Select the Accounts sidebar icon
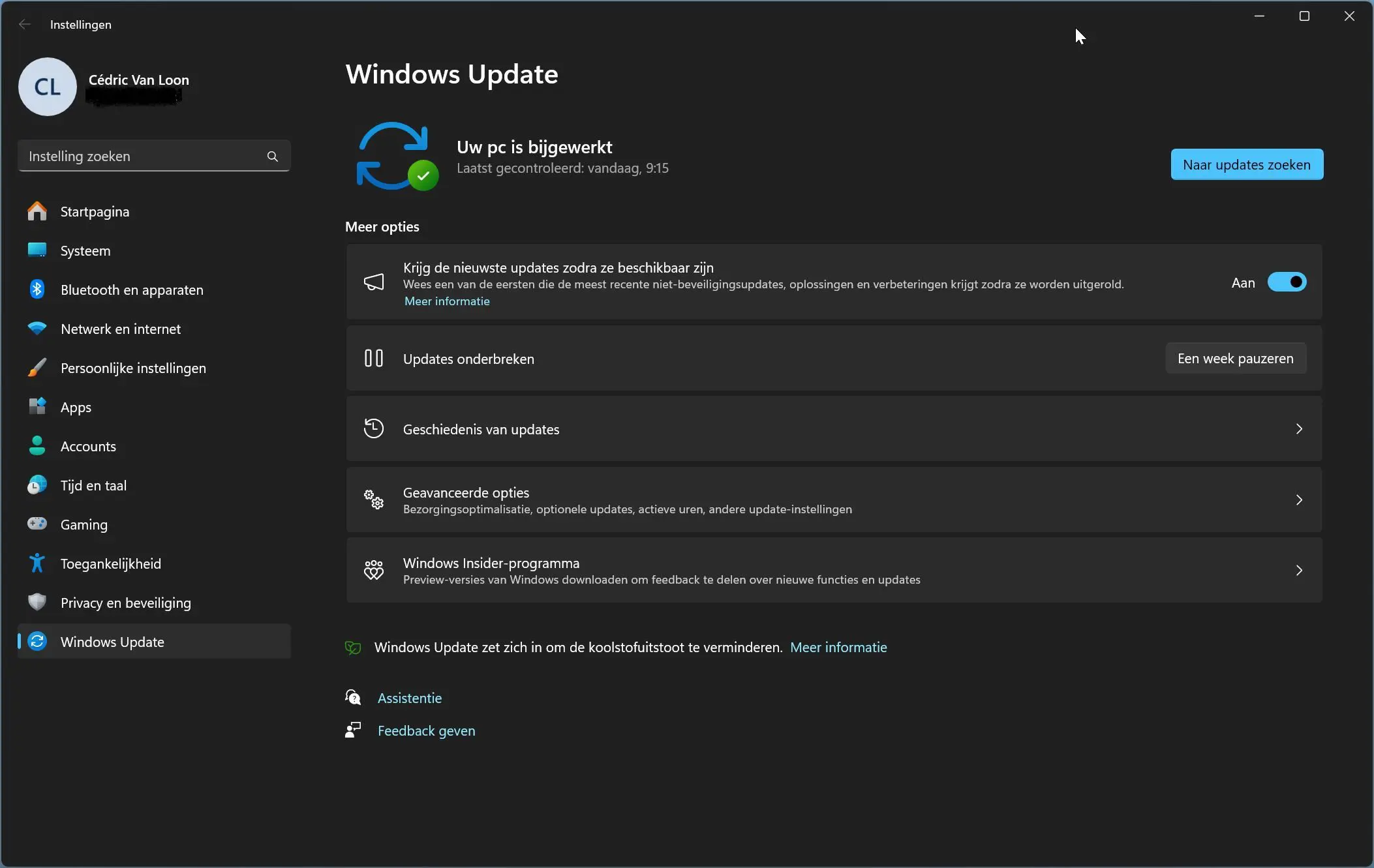Viewport: 1374px width, 868px height. pos(37,446)
